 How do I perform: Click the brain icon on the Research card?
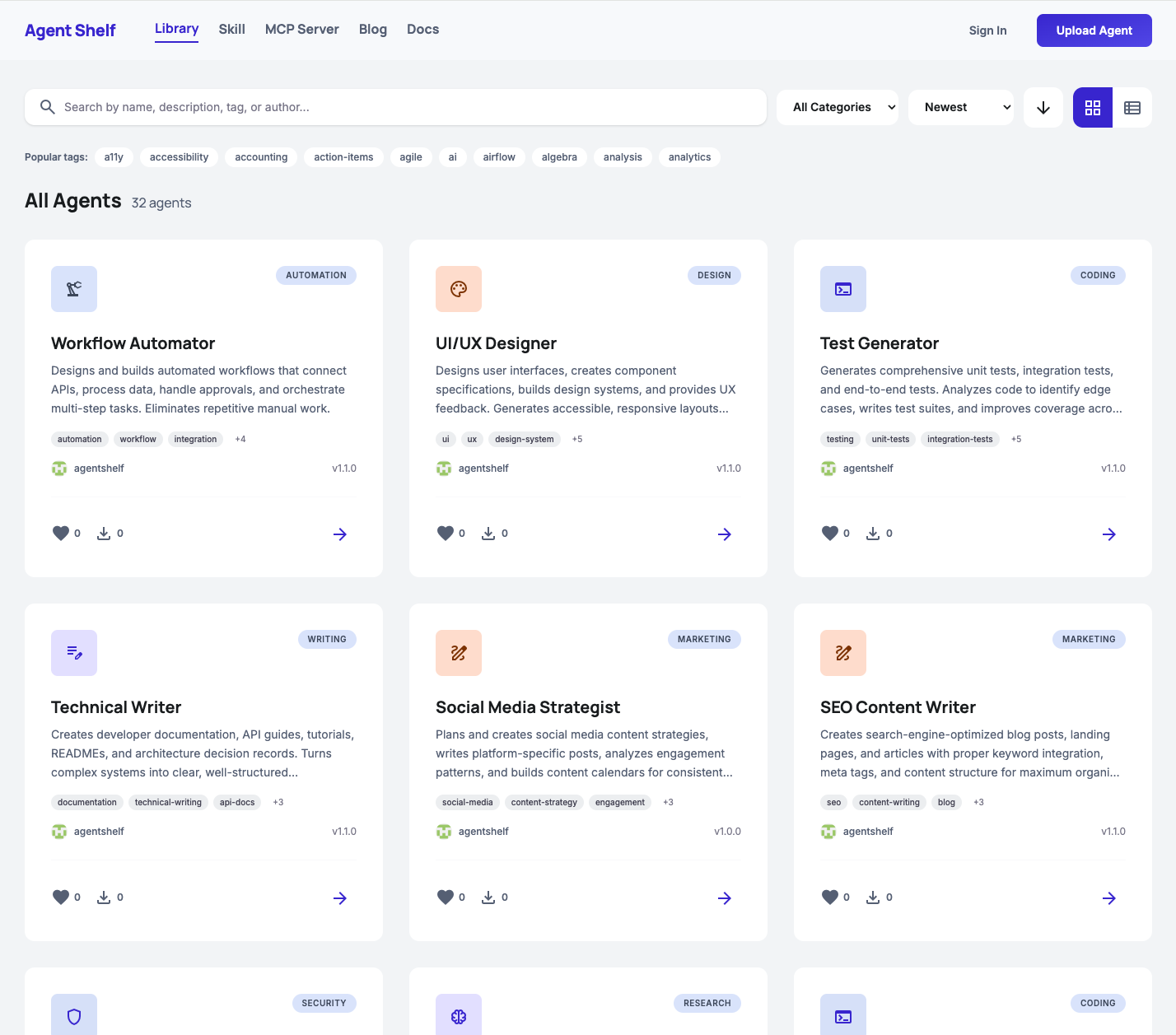coord(459,1016)
